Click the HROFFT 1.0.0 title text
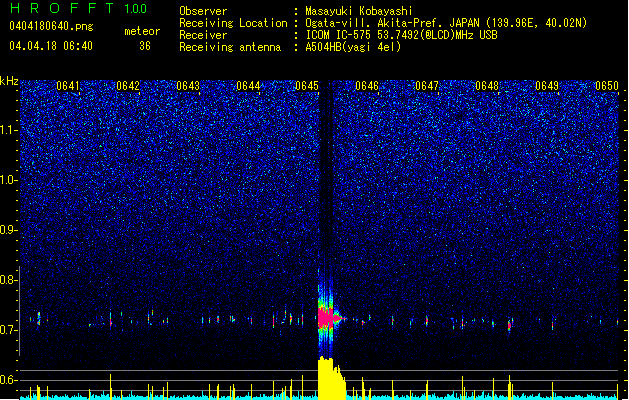 point(79,8)
